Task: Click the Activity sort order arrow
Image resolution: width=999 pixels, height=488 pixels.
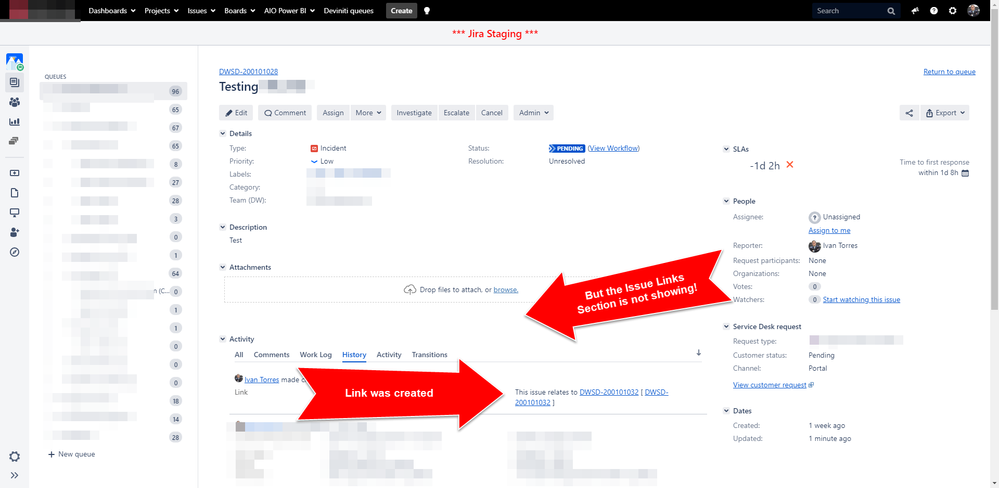Action: [698, 352]
